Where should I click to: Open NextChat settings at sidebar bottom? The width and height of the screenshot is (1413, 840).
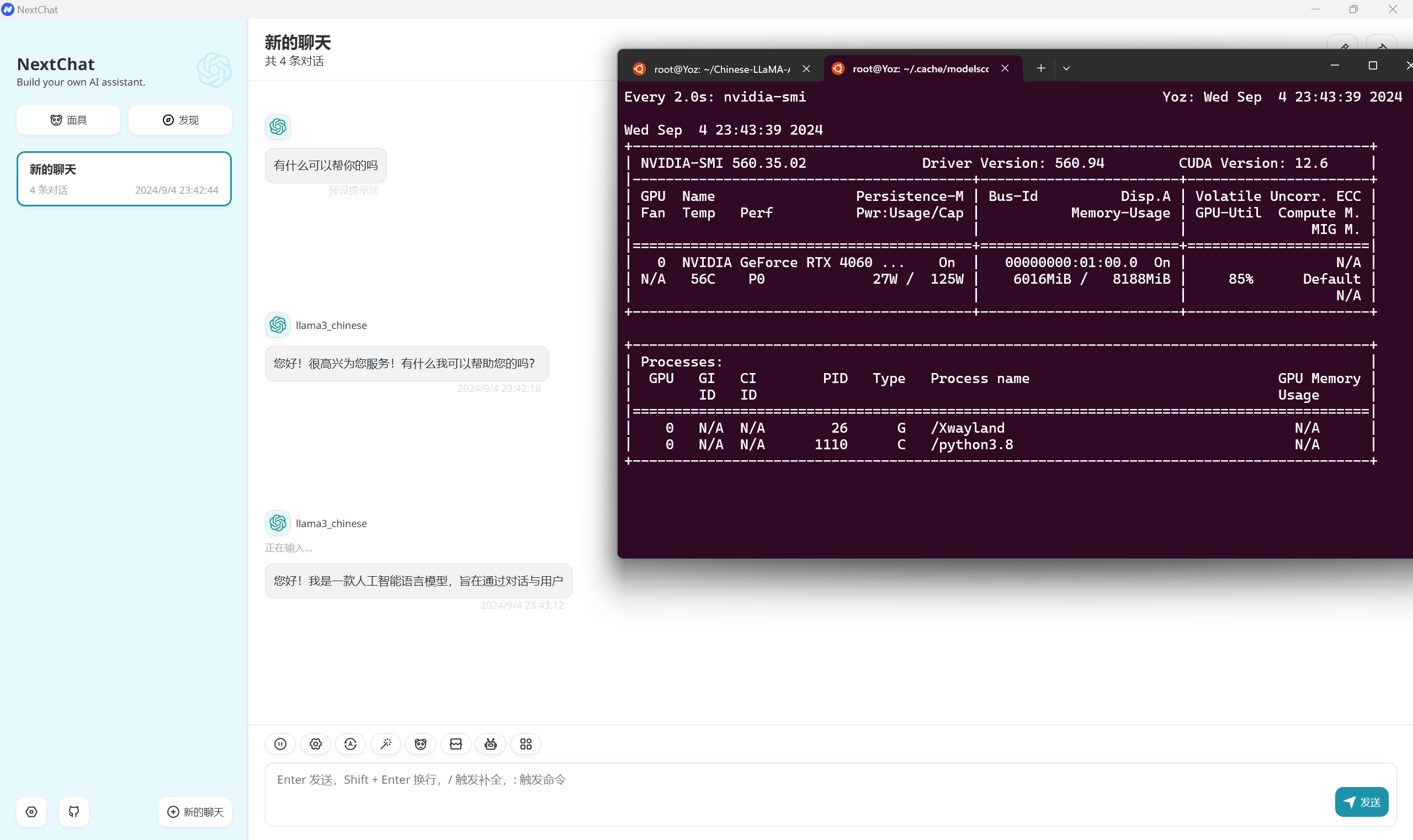tap(31, 812)
